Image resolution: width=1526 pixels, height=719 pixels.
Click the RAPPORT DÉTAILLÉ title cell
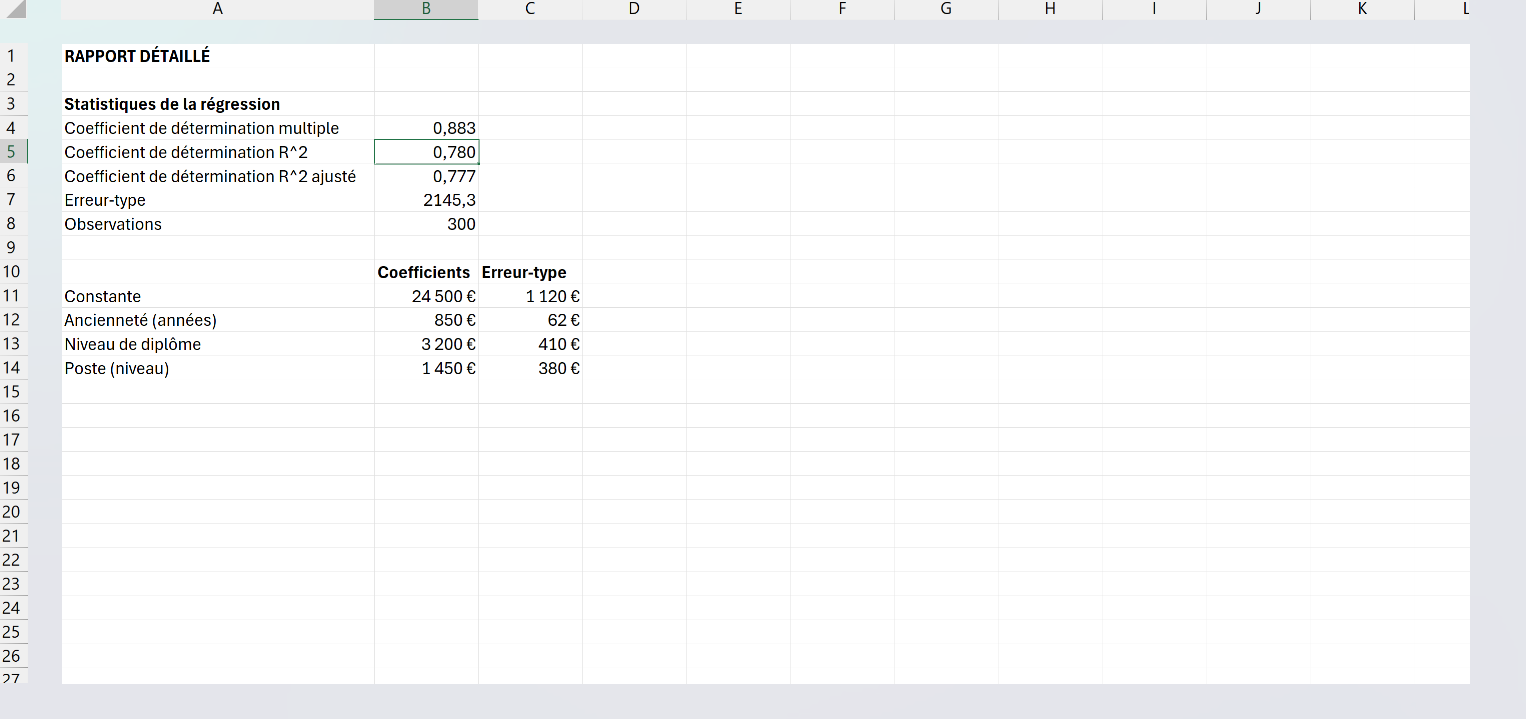218,56
